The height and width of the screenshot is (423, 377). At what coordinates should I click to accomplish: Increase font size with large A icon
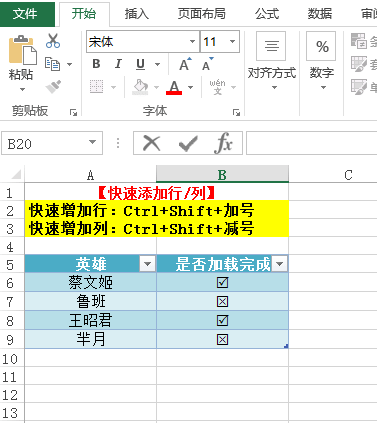coord(185,64)
